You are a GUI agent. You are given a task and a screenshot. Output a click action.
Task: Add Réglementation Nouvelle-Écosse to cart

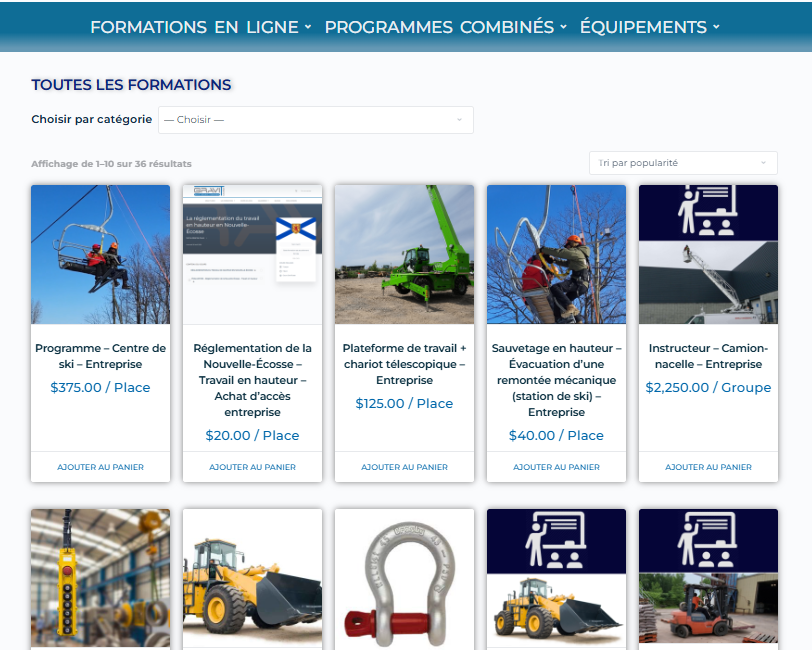coord(252,467)
